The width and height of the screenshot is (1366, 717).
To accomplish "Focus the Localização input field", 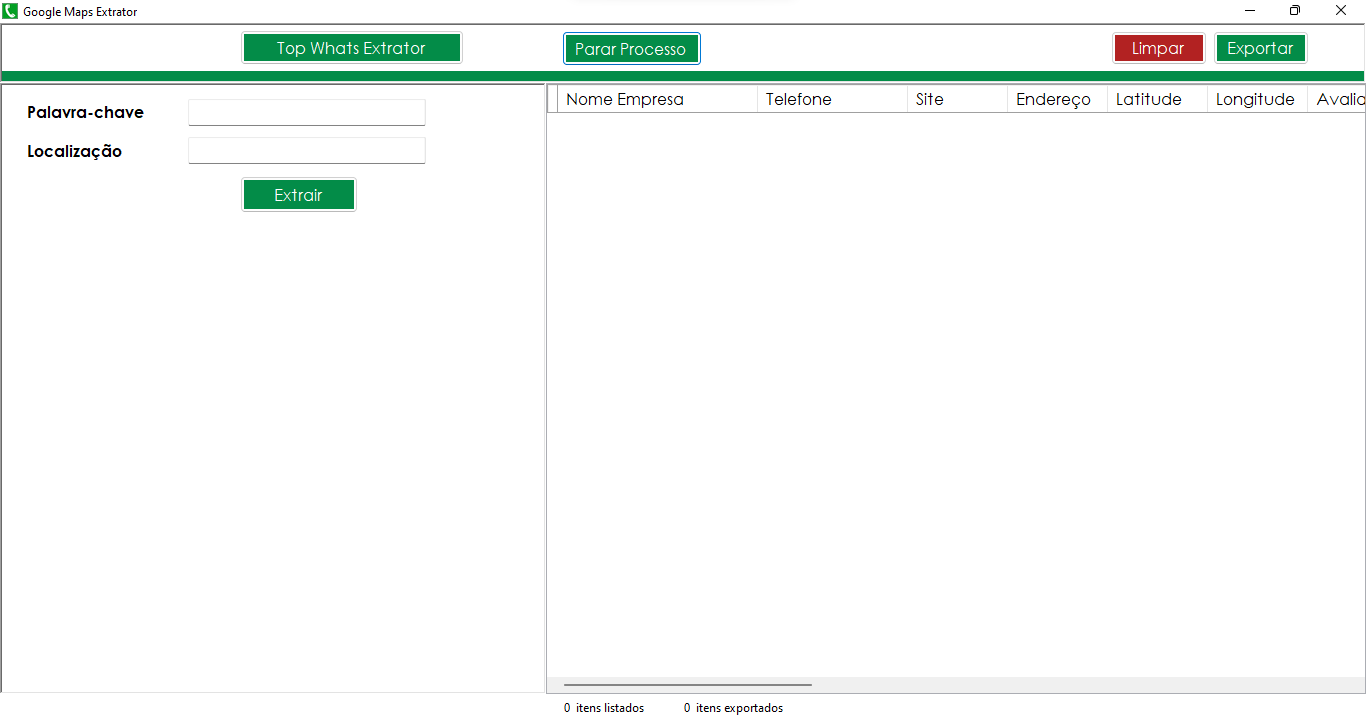I will coord(307,151).
